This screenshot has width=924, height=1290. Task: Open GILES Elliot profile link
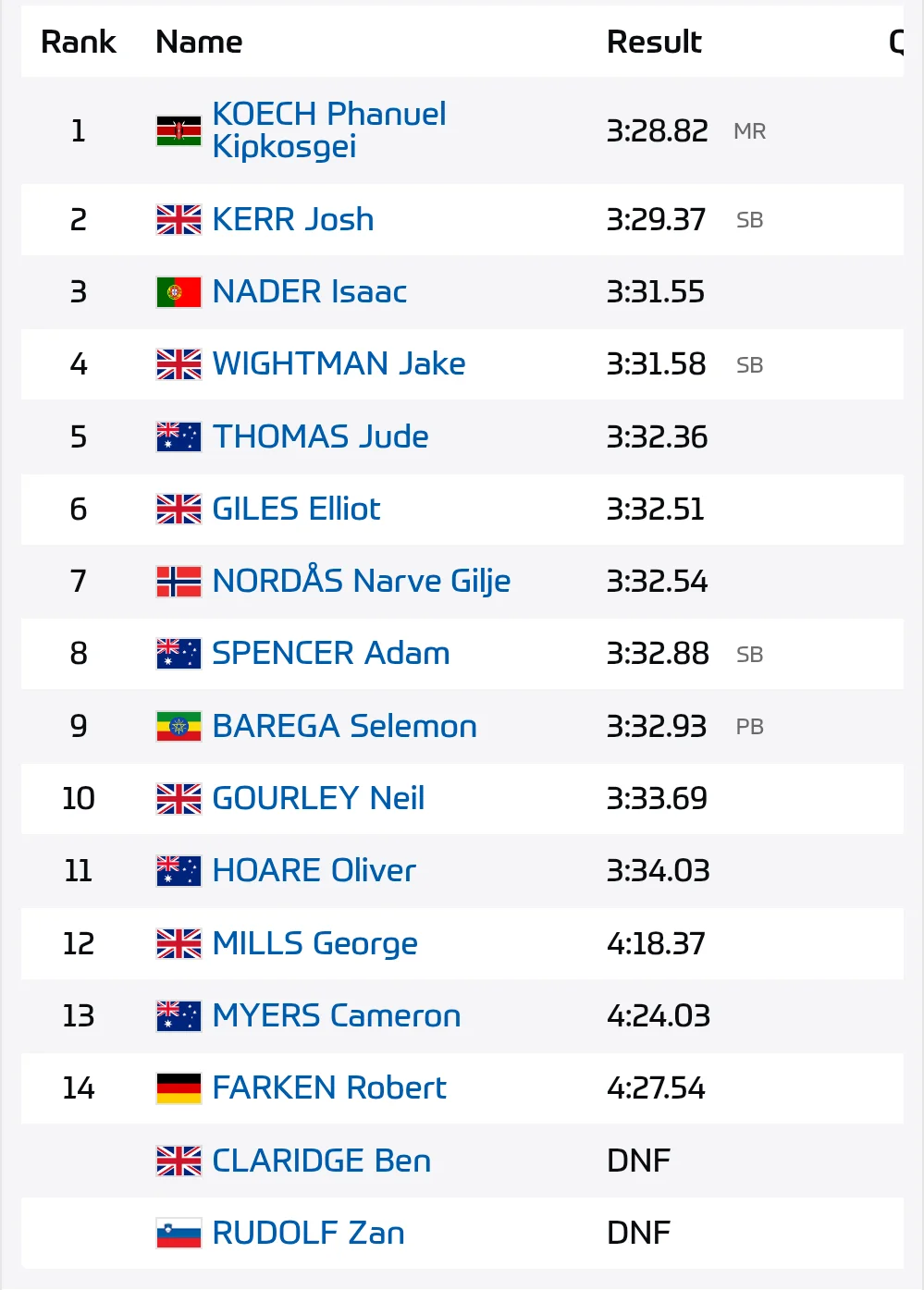(296, 509)
